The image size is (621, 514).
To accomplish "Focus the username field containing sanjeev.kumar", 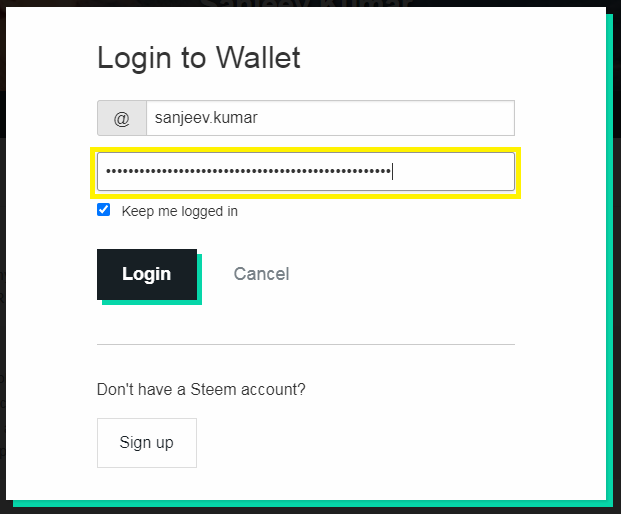I will point(330,118).
